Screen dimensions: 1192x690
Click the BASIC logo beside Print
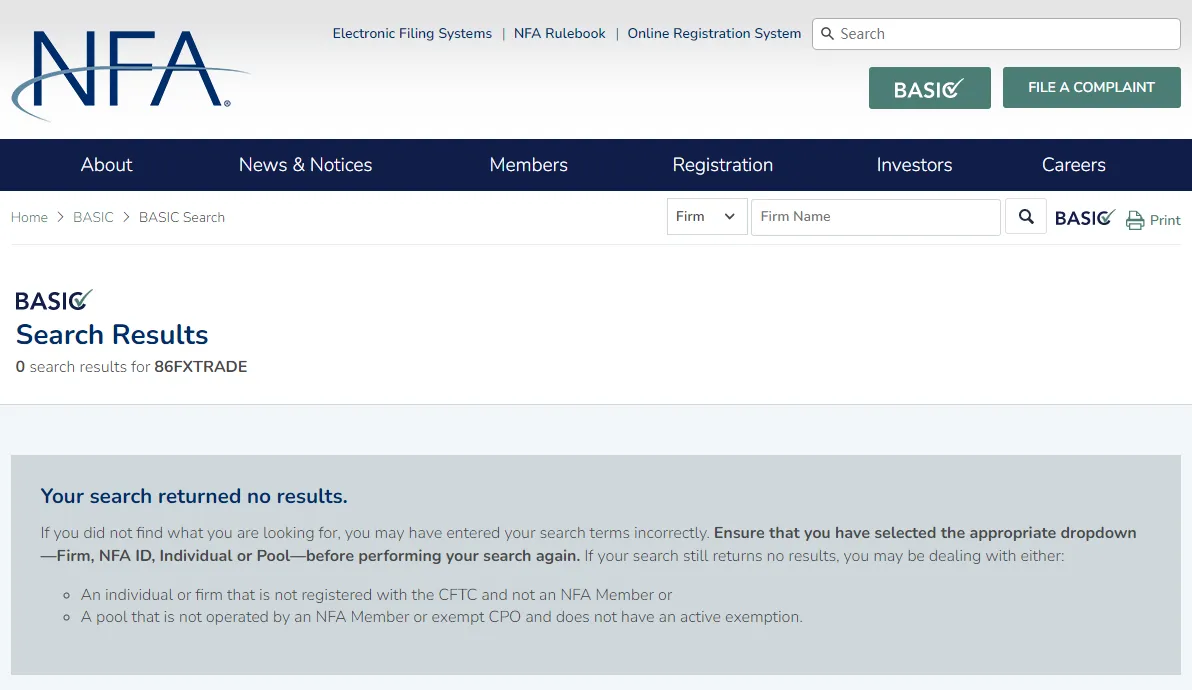coord(1085,218)
